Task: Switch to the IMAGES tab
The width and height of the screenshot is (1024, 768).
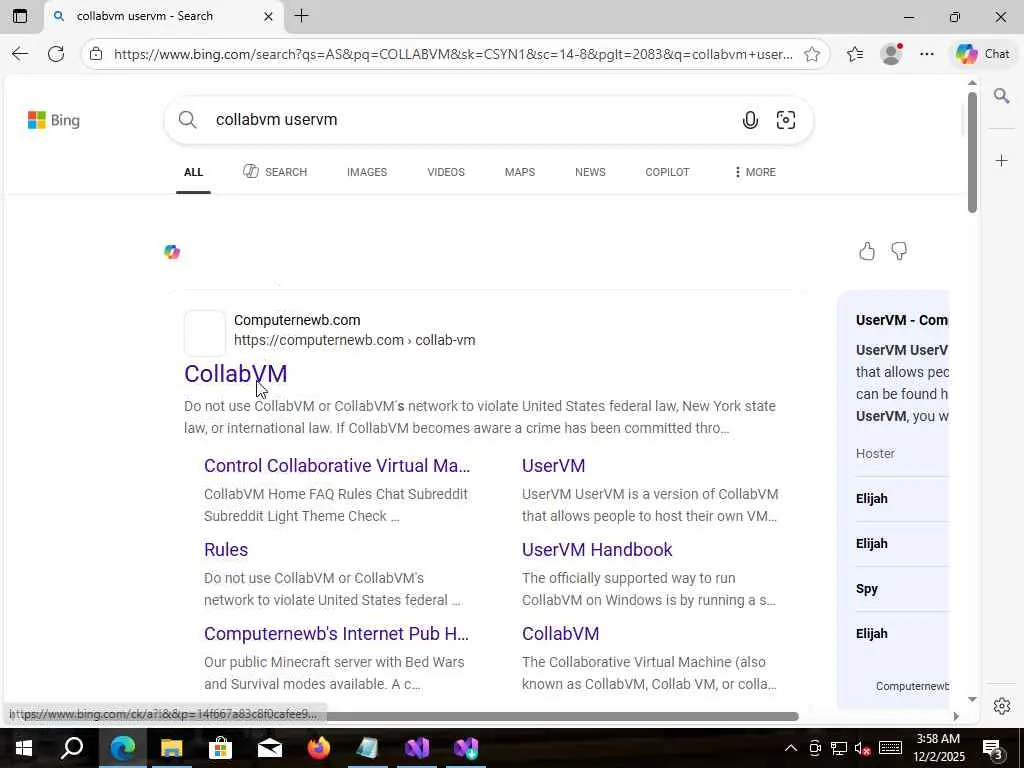Action: pyautogui.click(x=367, y=172)
